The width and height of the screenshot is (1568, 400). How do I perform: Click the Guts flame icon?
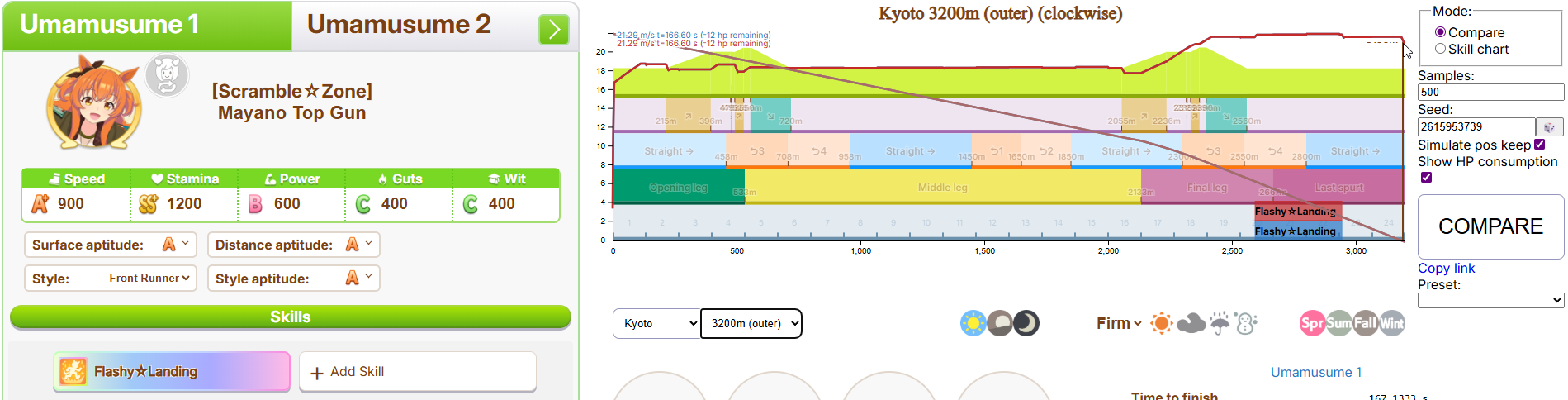(383, 179)
